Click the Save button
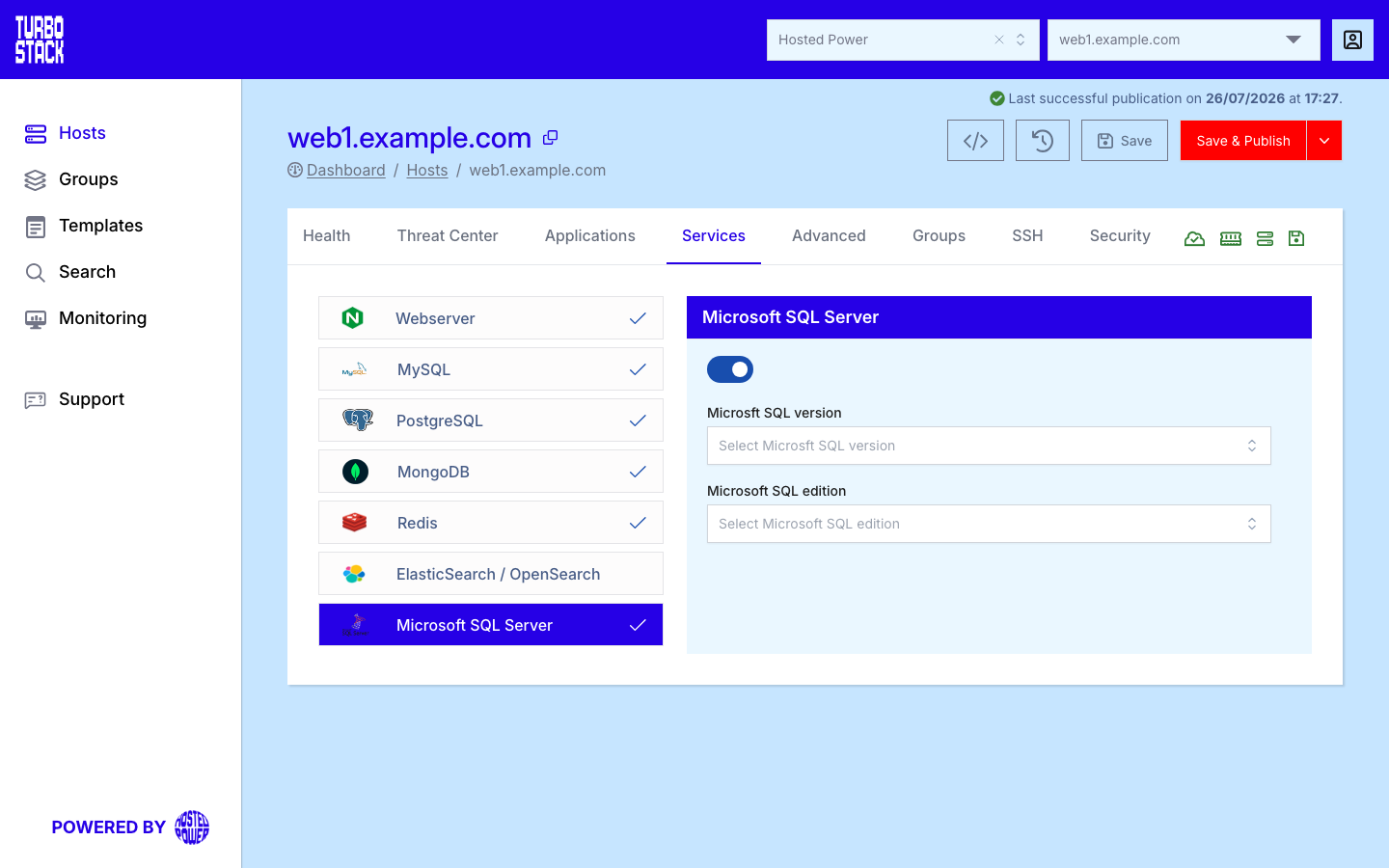The width and height of the screenshot is (1389, 868). [x=1125, y=141]
